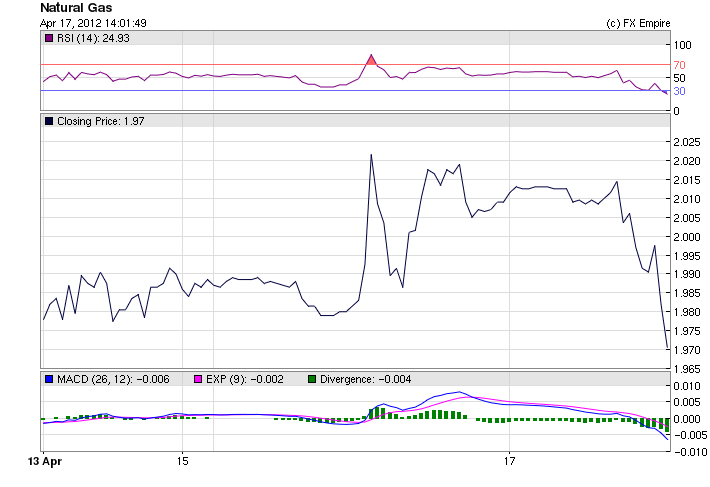Click the purple RSI legend swatch
Screen dimensions: 710x487
[x=49, y=38]
